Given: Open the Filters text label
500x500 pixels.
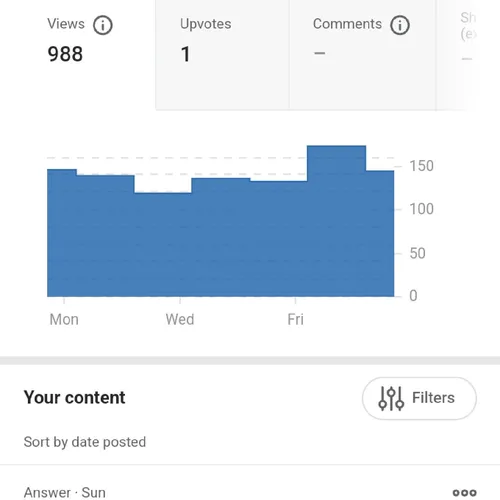Looking at the screenshot, I should tap(433, 398).
